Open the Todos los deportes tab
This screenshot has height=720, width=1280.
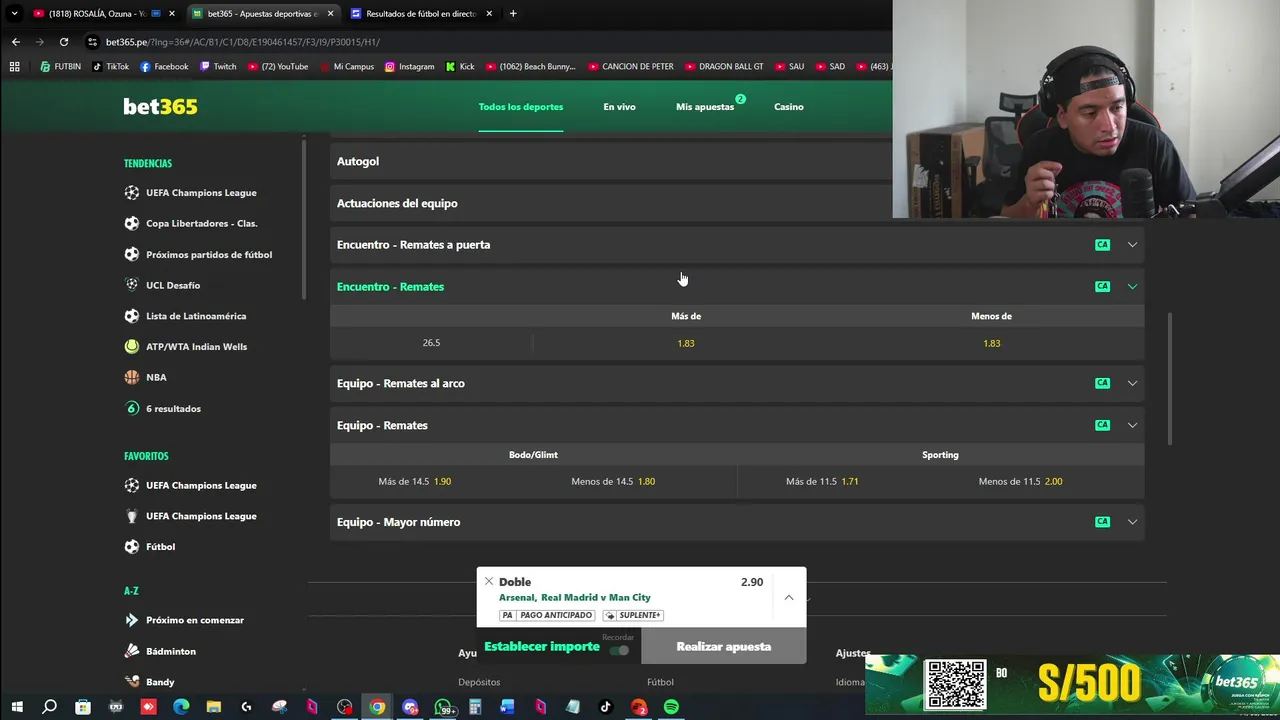tap(521, 107)
